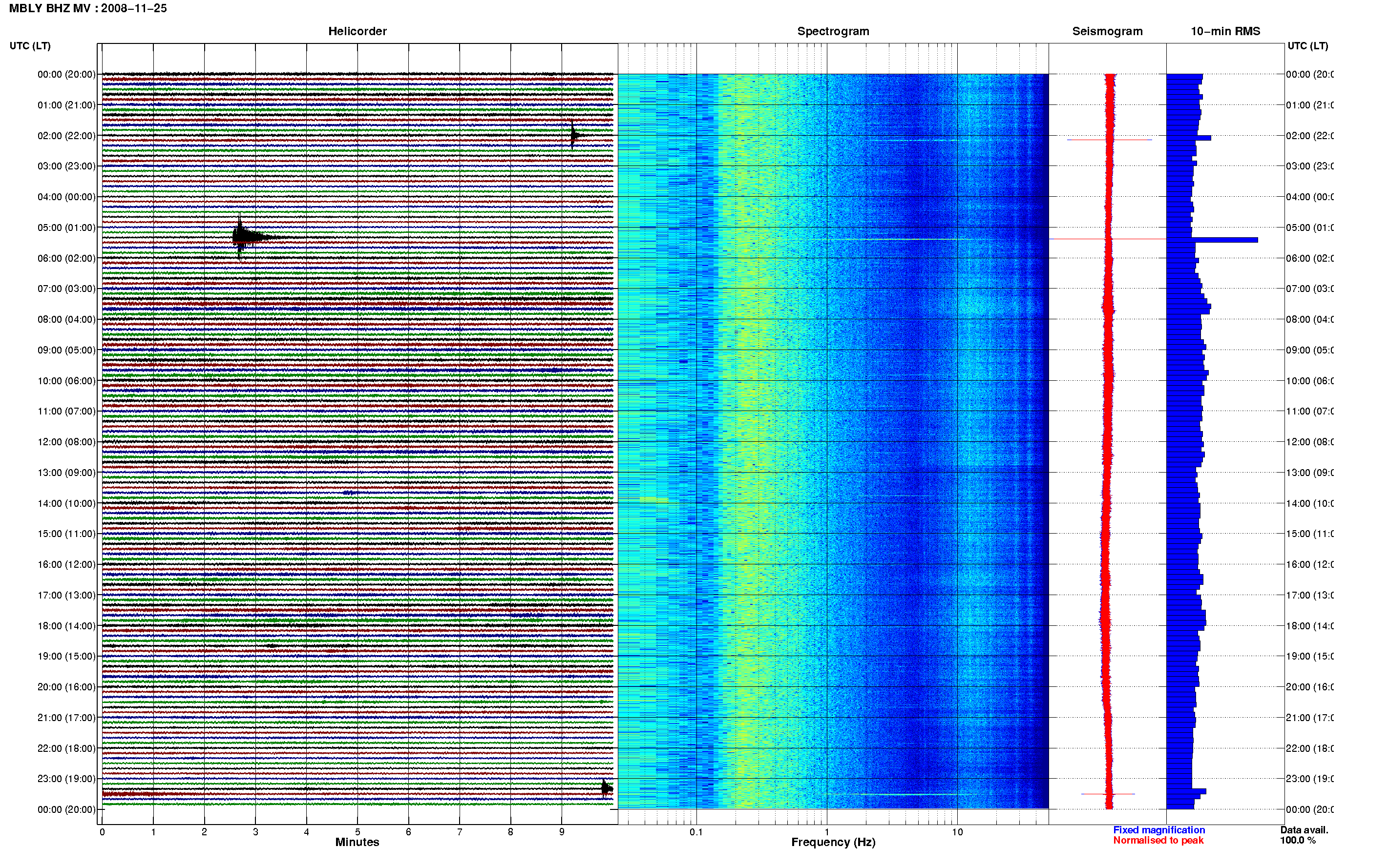Click the title 'MBLY BHZ MV : 2008-11-25'

(88, 9)
